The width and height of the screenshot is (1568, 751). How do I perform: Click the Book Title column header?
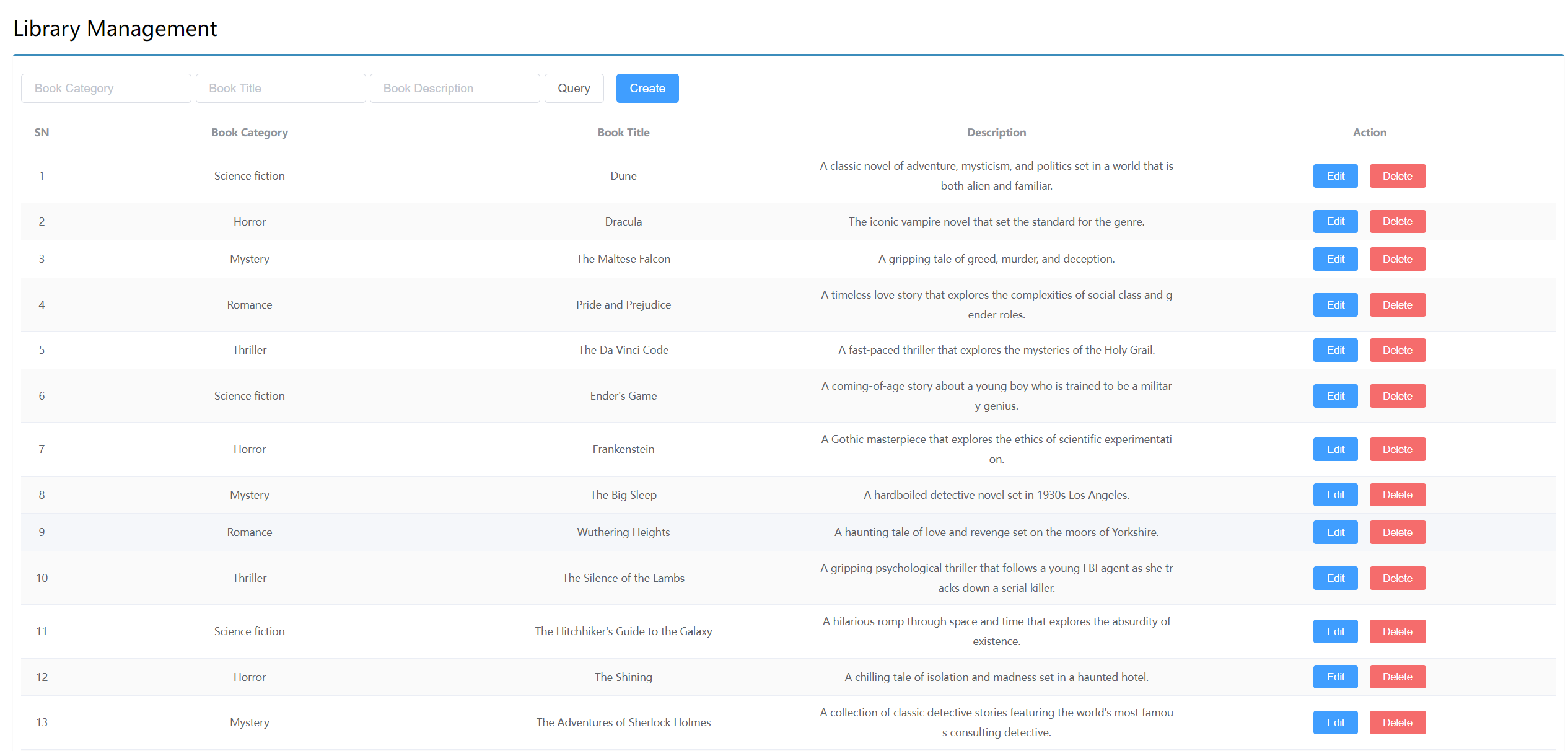[623, 133]
